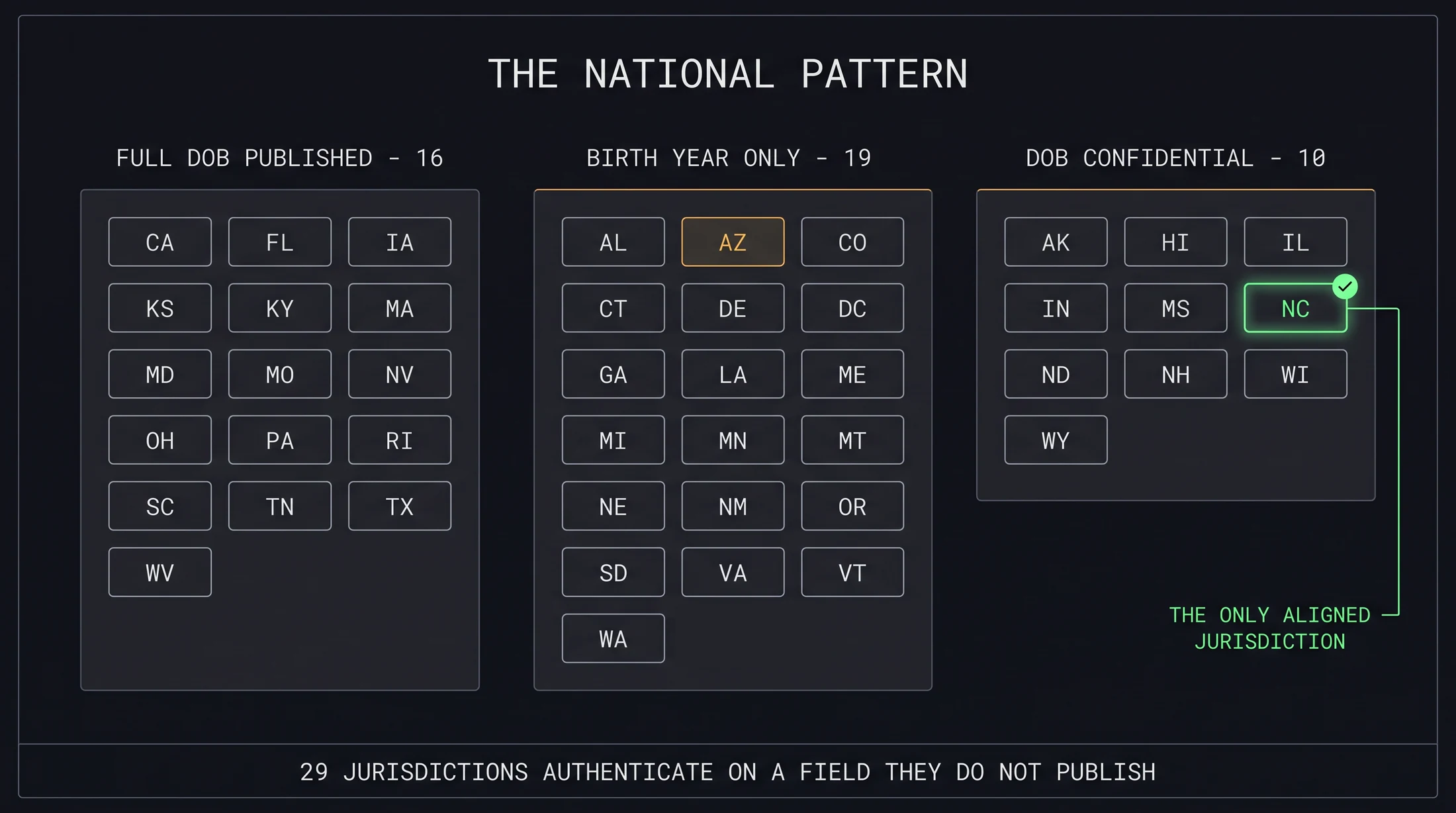Click the OR state tile
Viewport: 1456px width, 813px height.
(852, 506)
